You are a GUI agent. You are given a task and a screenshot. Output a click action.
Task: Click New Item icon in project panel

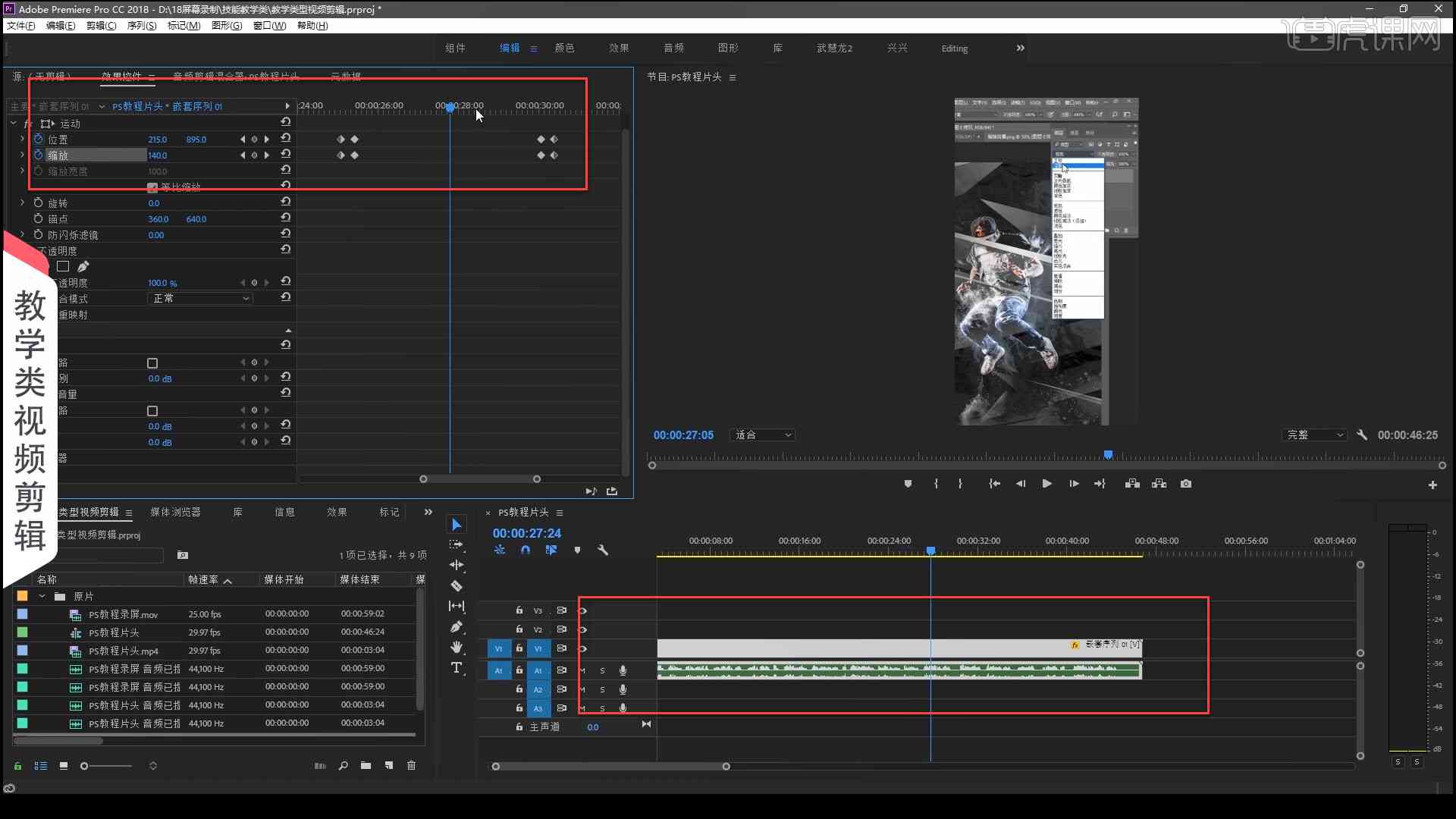coord(389,766)
